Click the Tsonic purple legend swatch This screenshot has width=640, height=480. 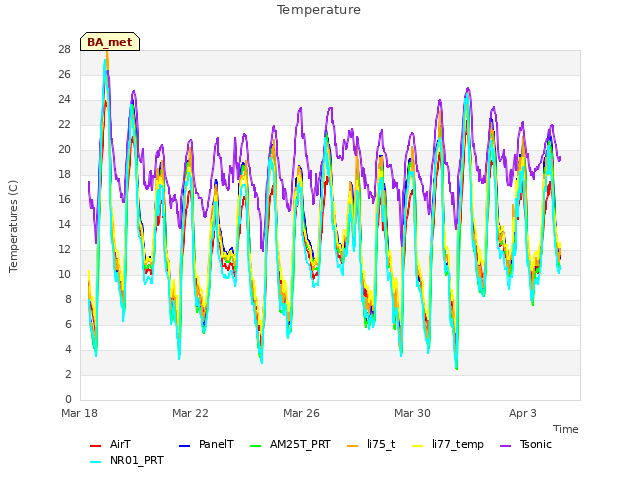[505, 446]
